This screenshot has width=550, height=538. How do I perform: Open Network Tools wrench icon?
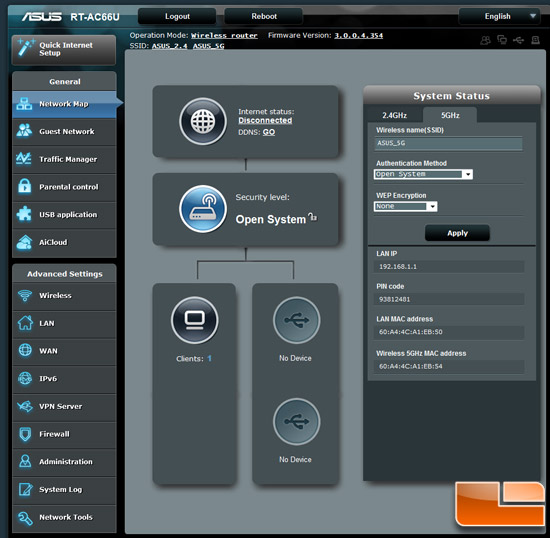pos(25,518)
